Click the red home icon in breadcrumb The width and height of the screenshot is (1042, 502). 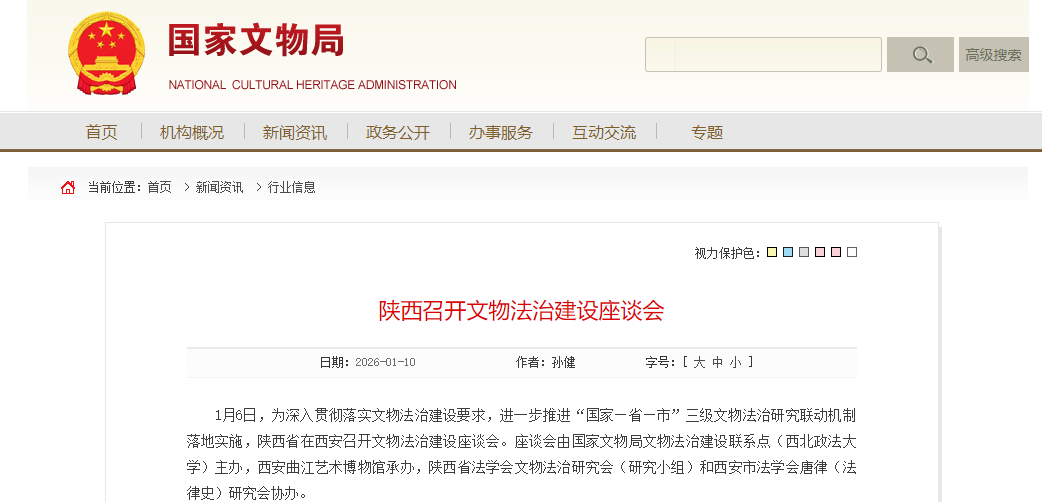pos(68,187)
